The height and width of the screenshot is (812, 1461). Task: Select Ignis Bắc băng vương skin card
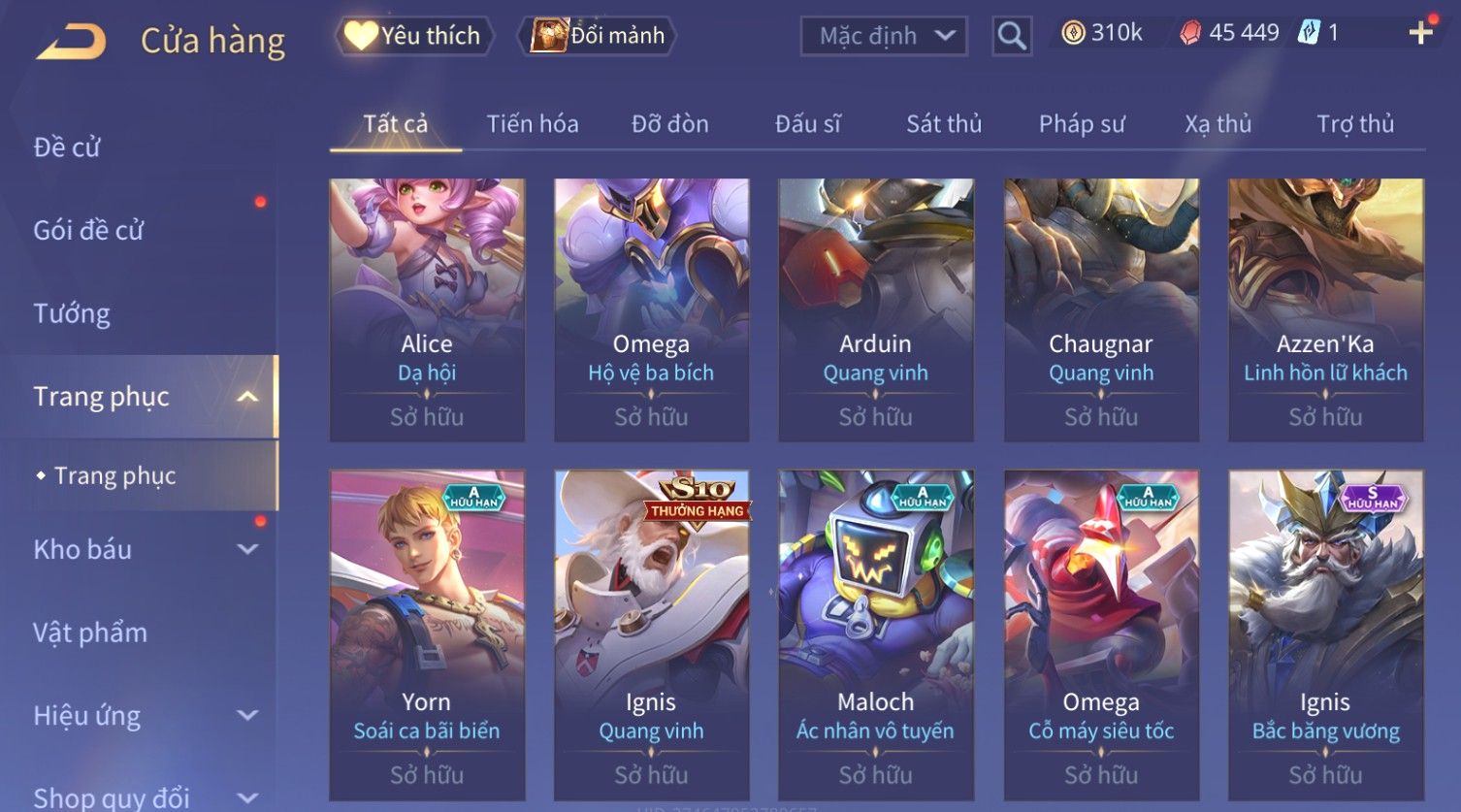pyautogui.click(x=1325, y=635)
